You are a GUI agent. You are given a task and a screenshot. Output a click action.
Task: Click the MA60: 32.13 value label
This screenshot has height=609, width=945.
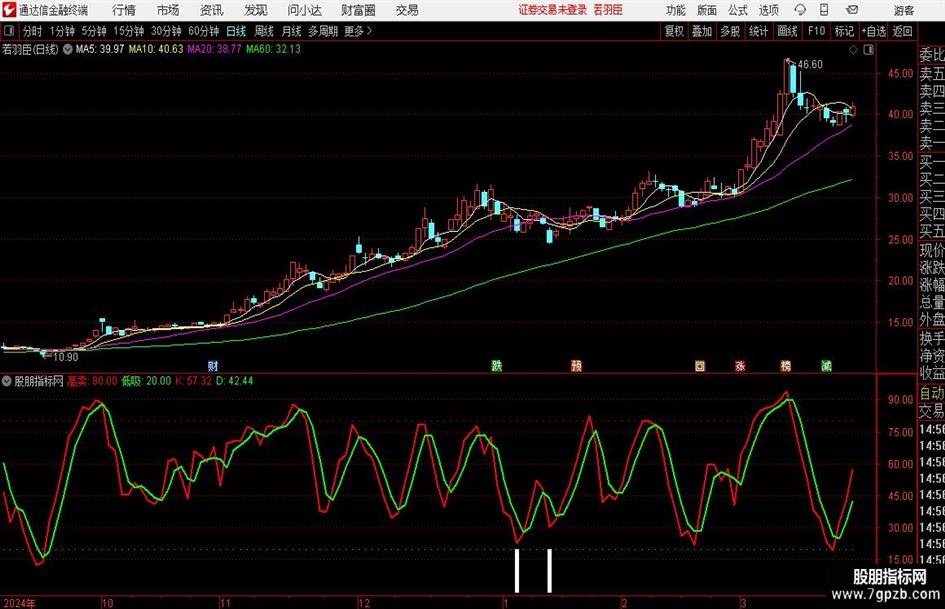click(x=273, y=49)
